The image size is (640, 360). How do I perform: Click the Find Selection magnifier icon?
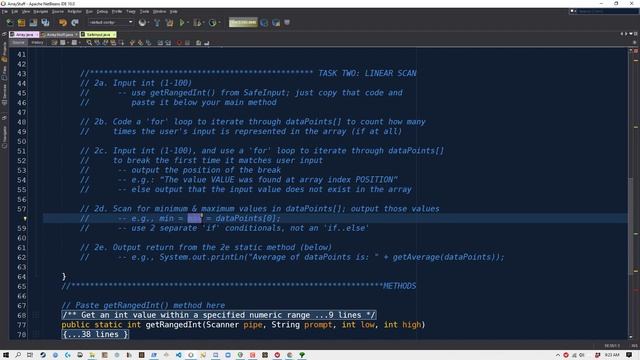[x=89, y=42]
